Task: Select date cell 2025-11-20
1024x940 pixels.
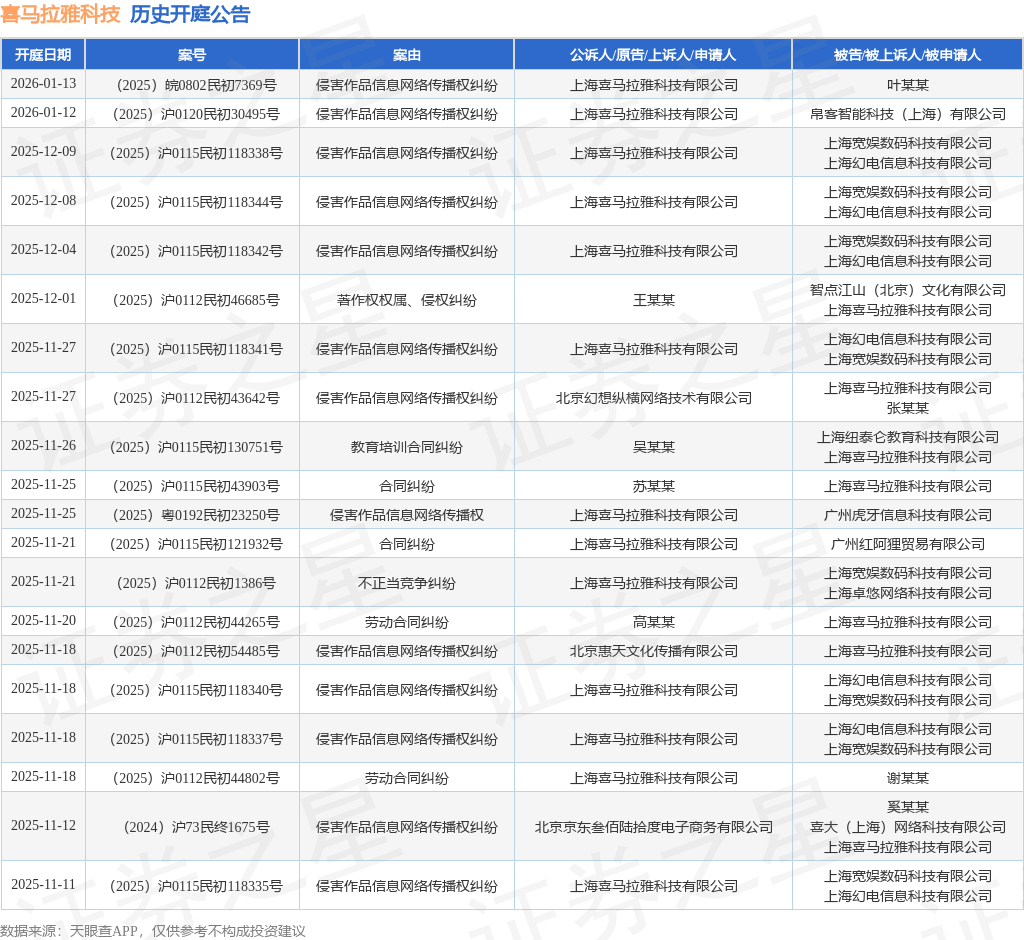Action: (43, 621)
